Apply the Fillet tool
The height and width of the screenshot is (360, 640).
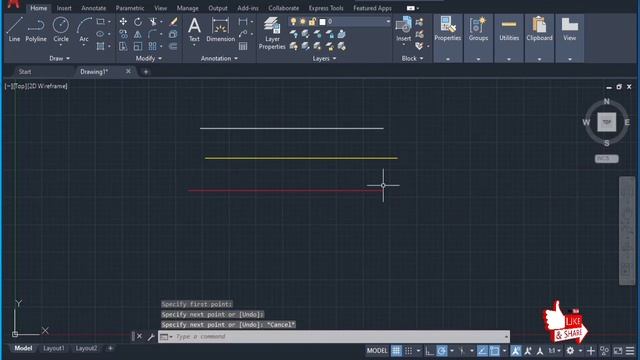[x=153, y=34]
